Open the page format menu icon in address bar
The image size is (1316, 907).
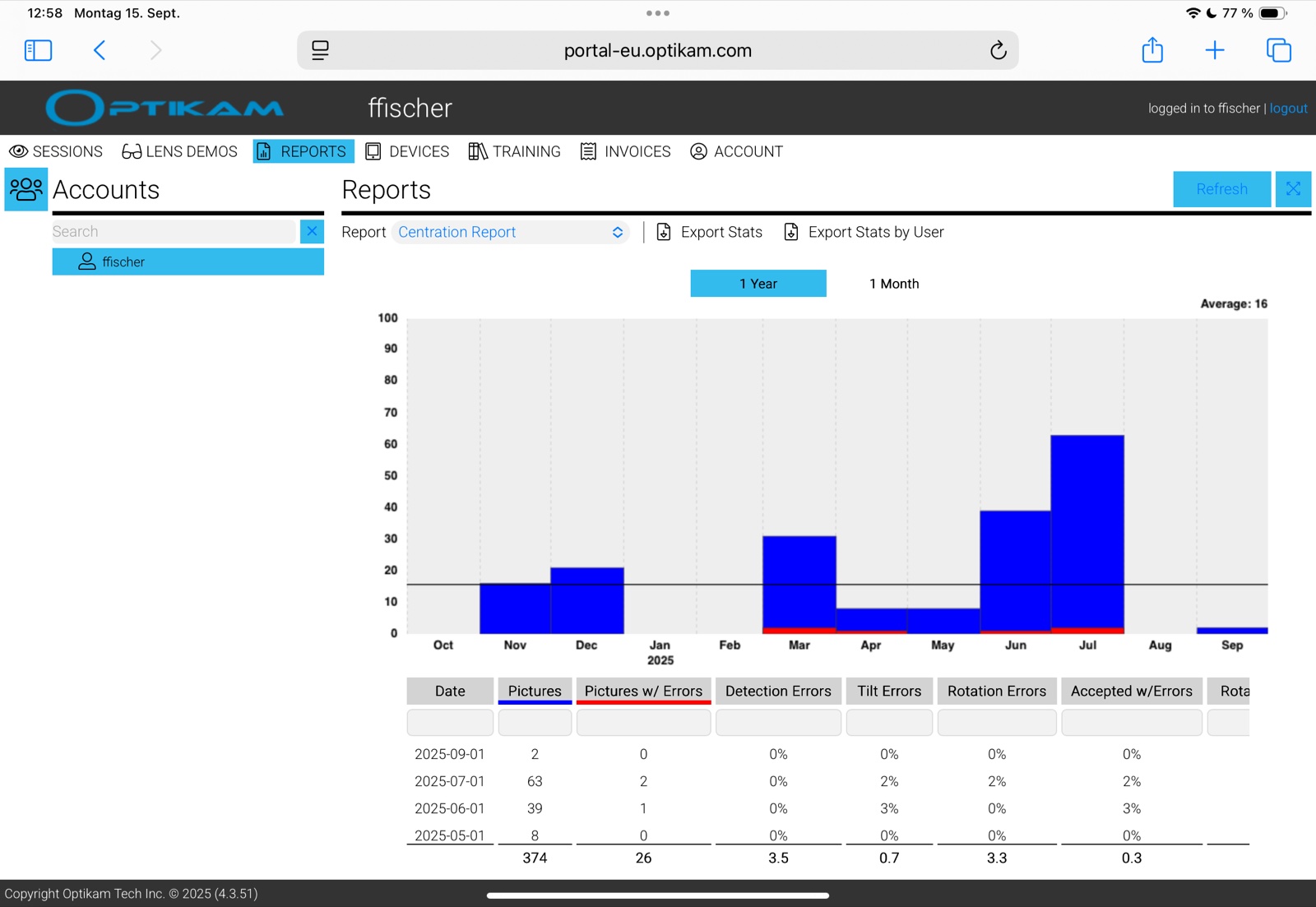click(320, 50)
